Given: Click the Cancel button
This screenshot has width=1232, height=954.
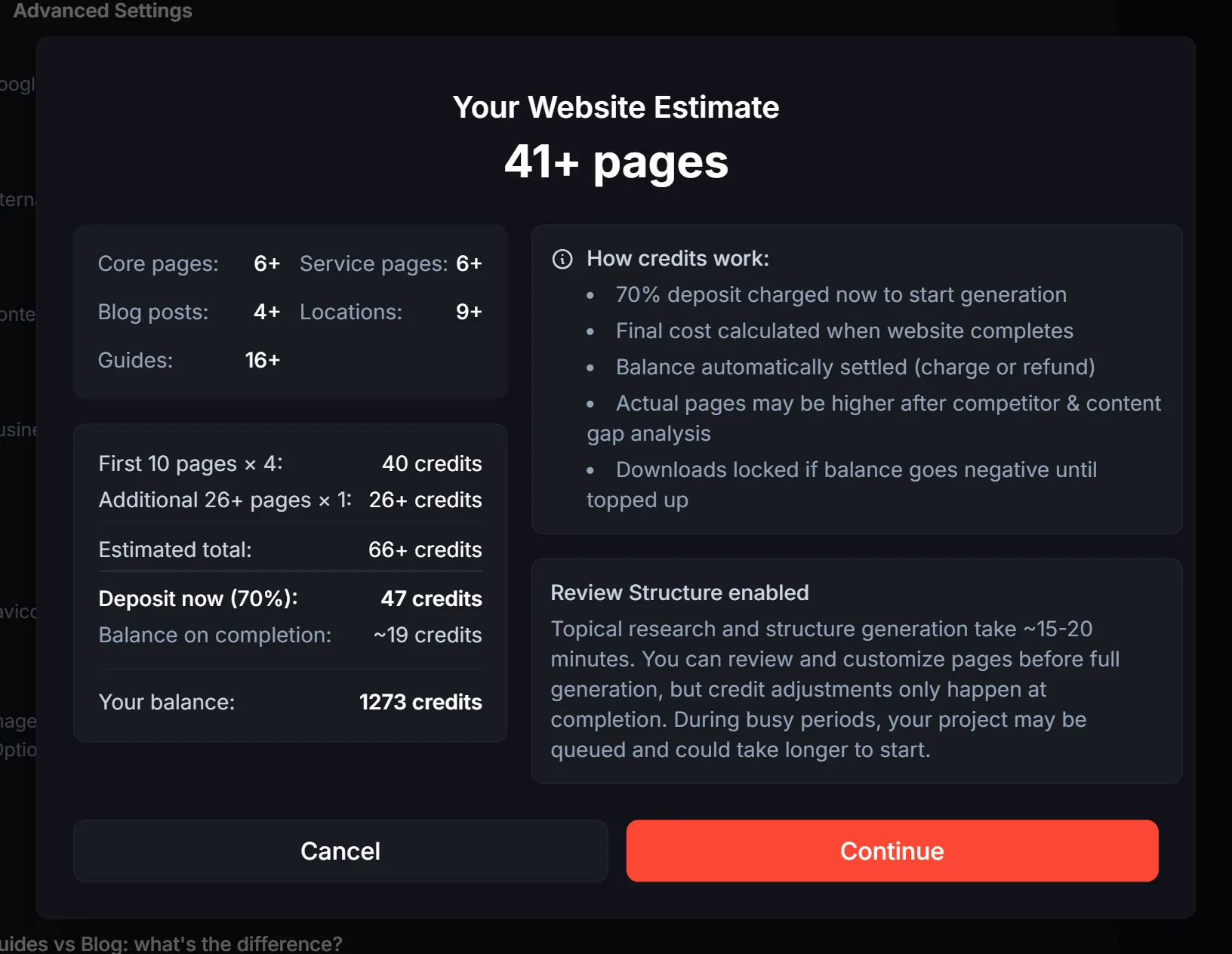Looking at the screenshot, I should [x=340, y=851].
